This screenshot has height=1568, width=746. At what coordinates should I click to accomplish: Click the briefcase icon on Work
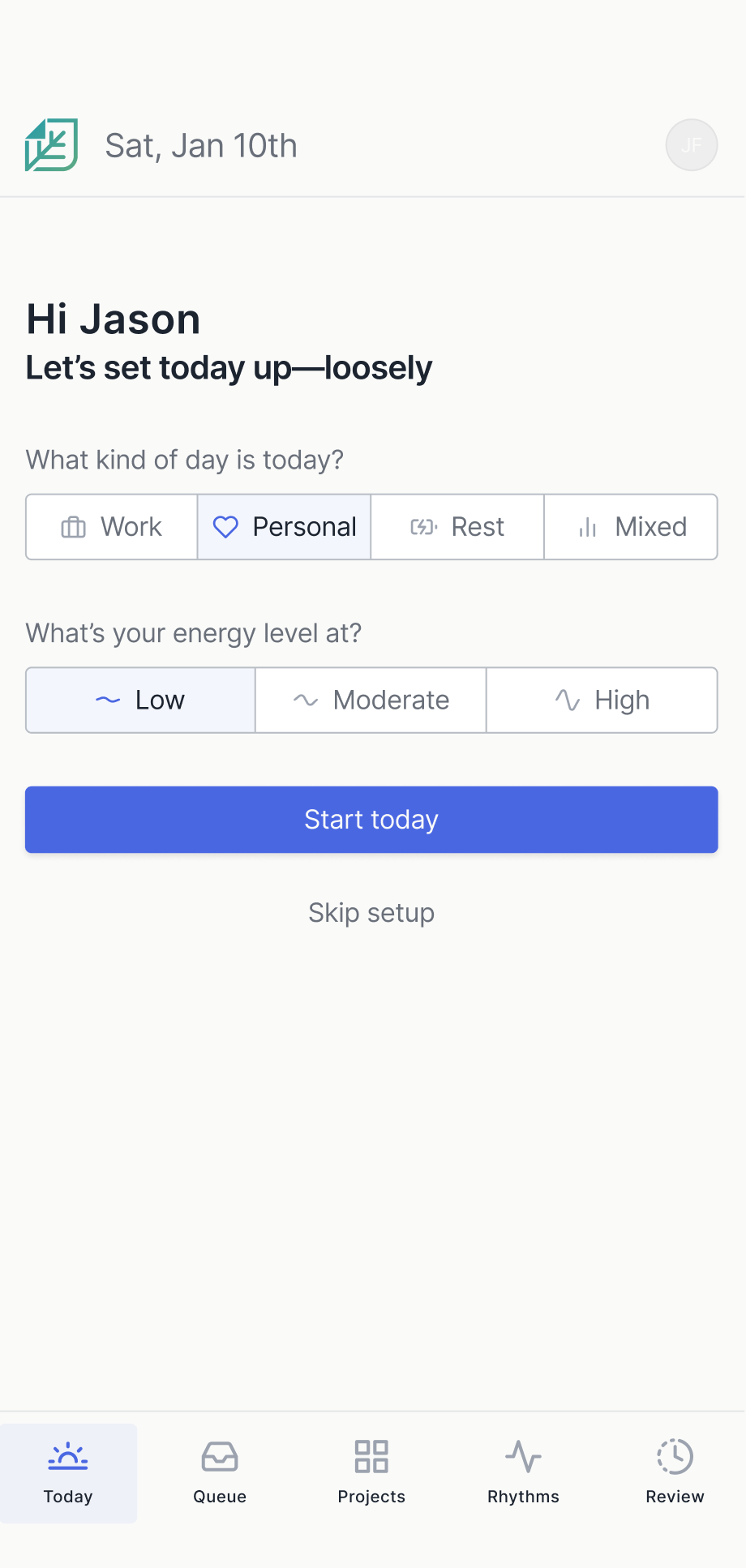tap(73, 527)
